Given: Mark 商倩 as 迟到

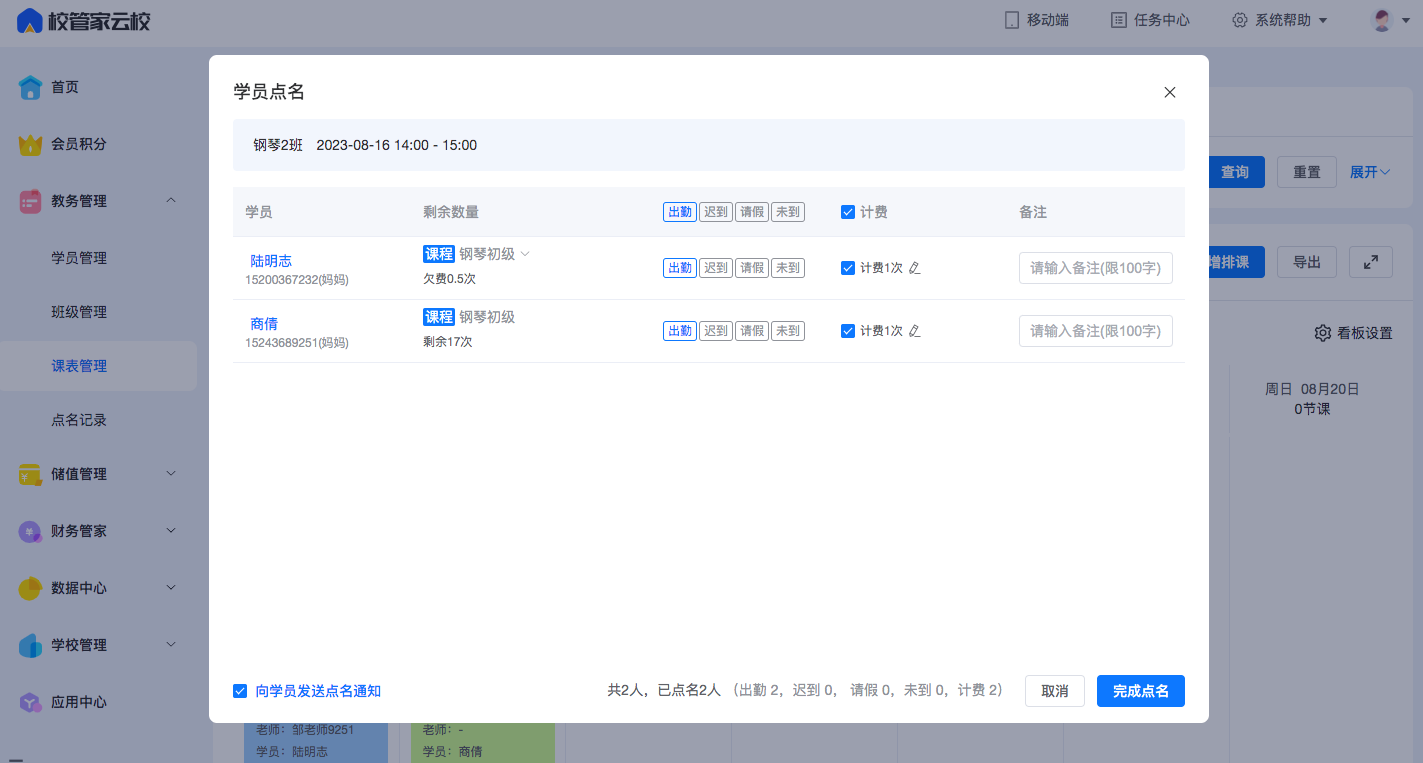Looking at the screenshot, I should 716,331.
